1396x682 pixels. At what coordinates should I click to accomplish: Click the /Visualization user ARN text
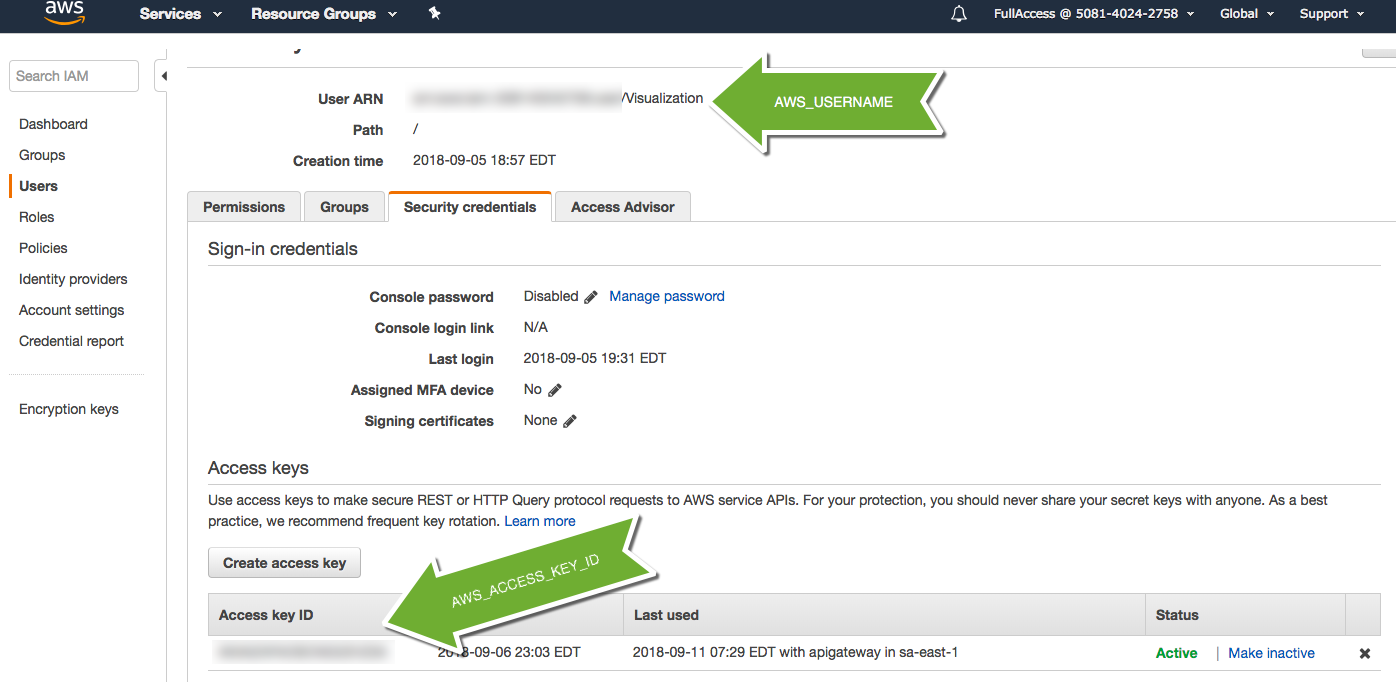(662, 98)
